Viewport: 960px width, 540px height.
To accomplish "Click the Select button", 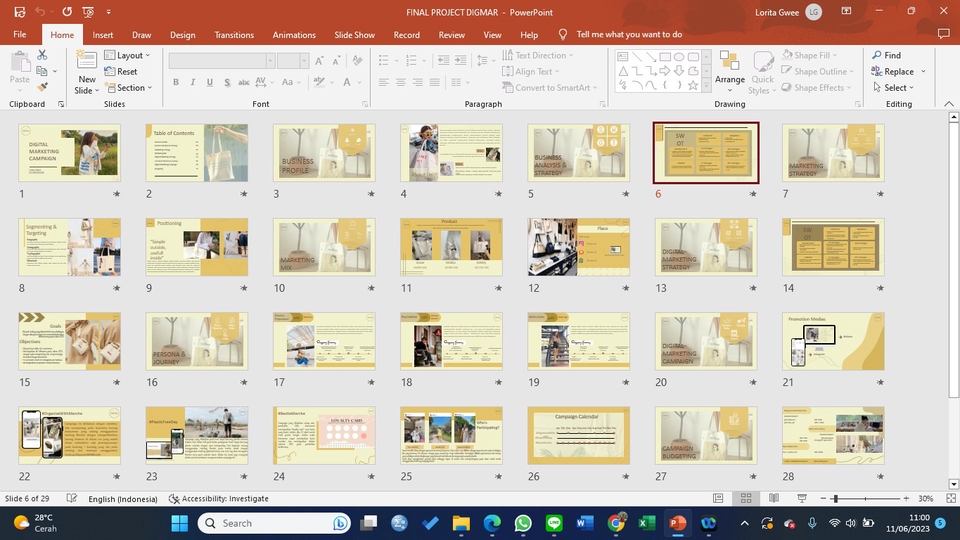I will 893,88.
